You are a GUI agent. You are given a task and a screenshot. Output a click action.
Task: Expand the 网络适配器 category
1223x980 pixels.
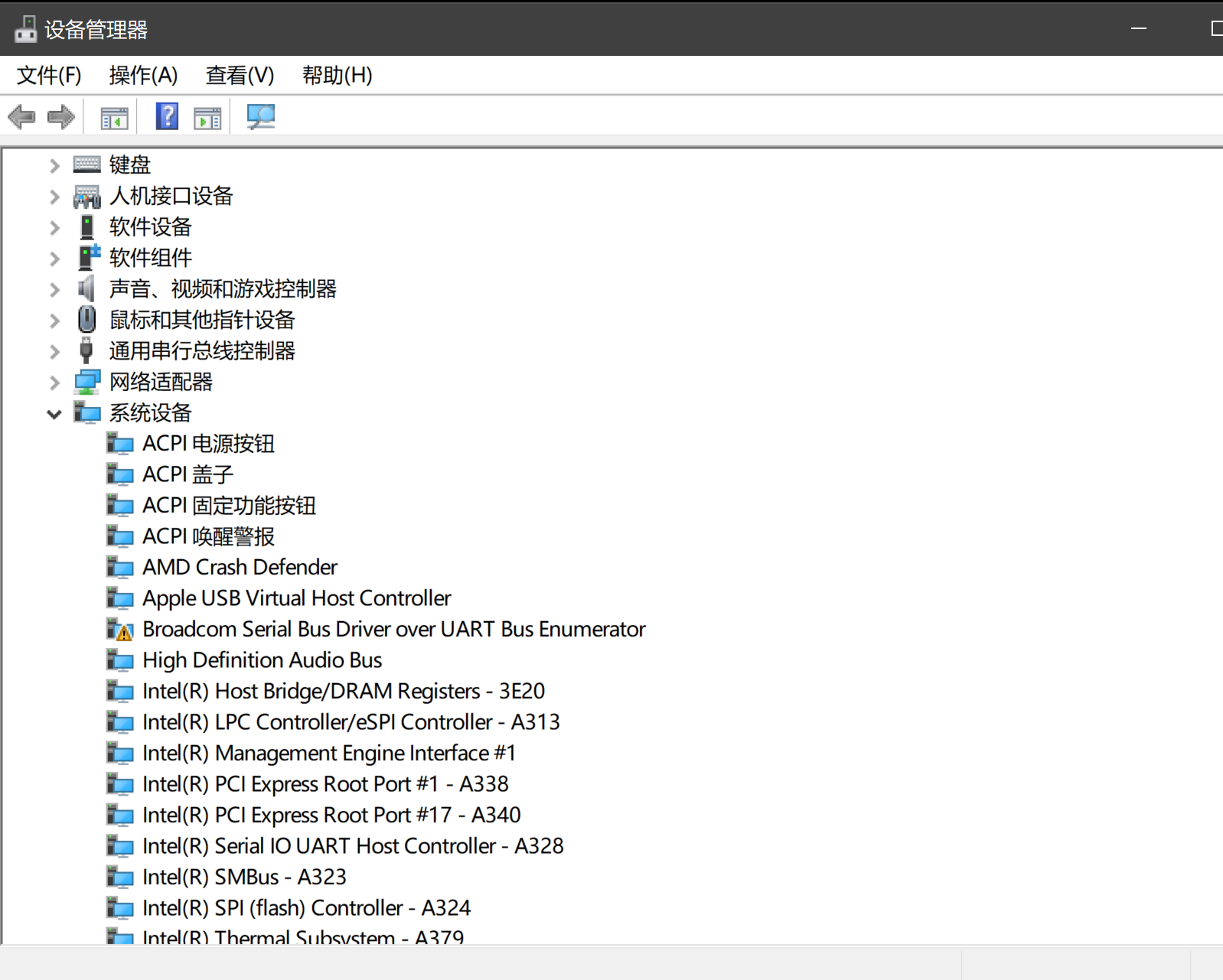(54, 383)
